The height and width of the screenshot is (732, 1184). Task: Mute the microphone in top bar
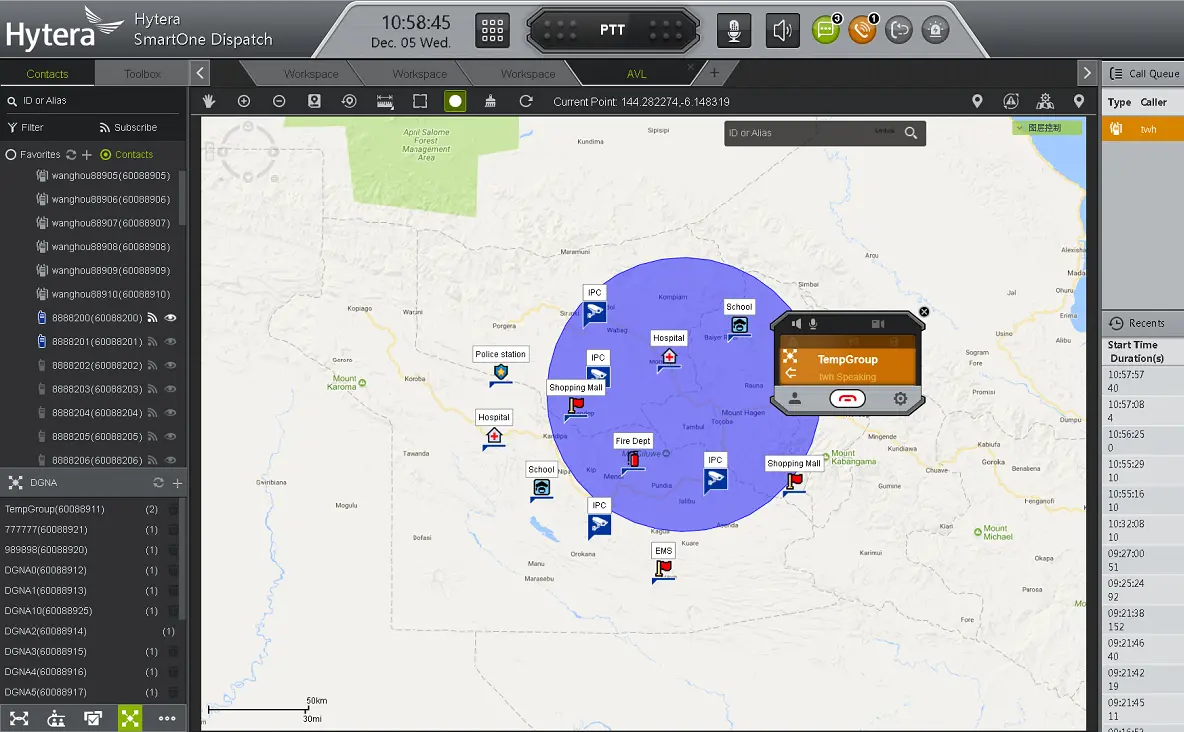(x=735, y=30)
